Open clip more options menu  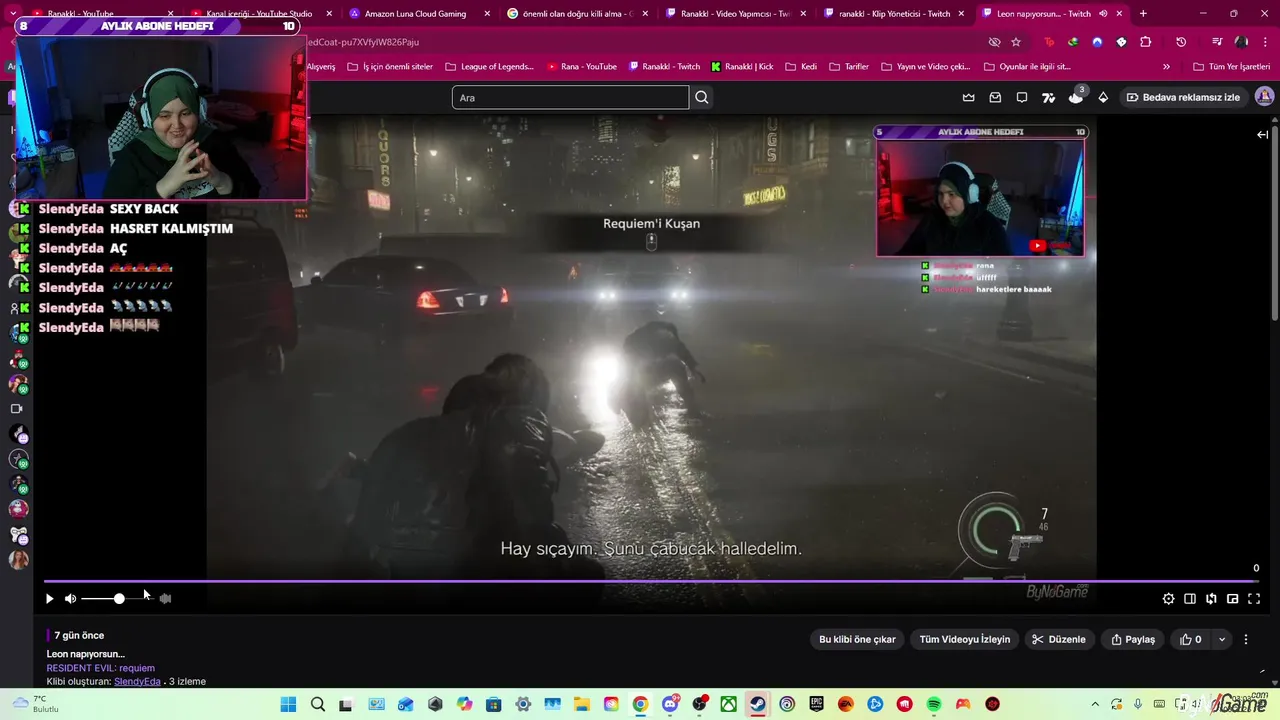[1246, 639]
